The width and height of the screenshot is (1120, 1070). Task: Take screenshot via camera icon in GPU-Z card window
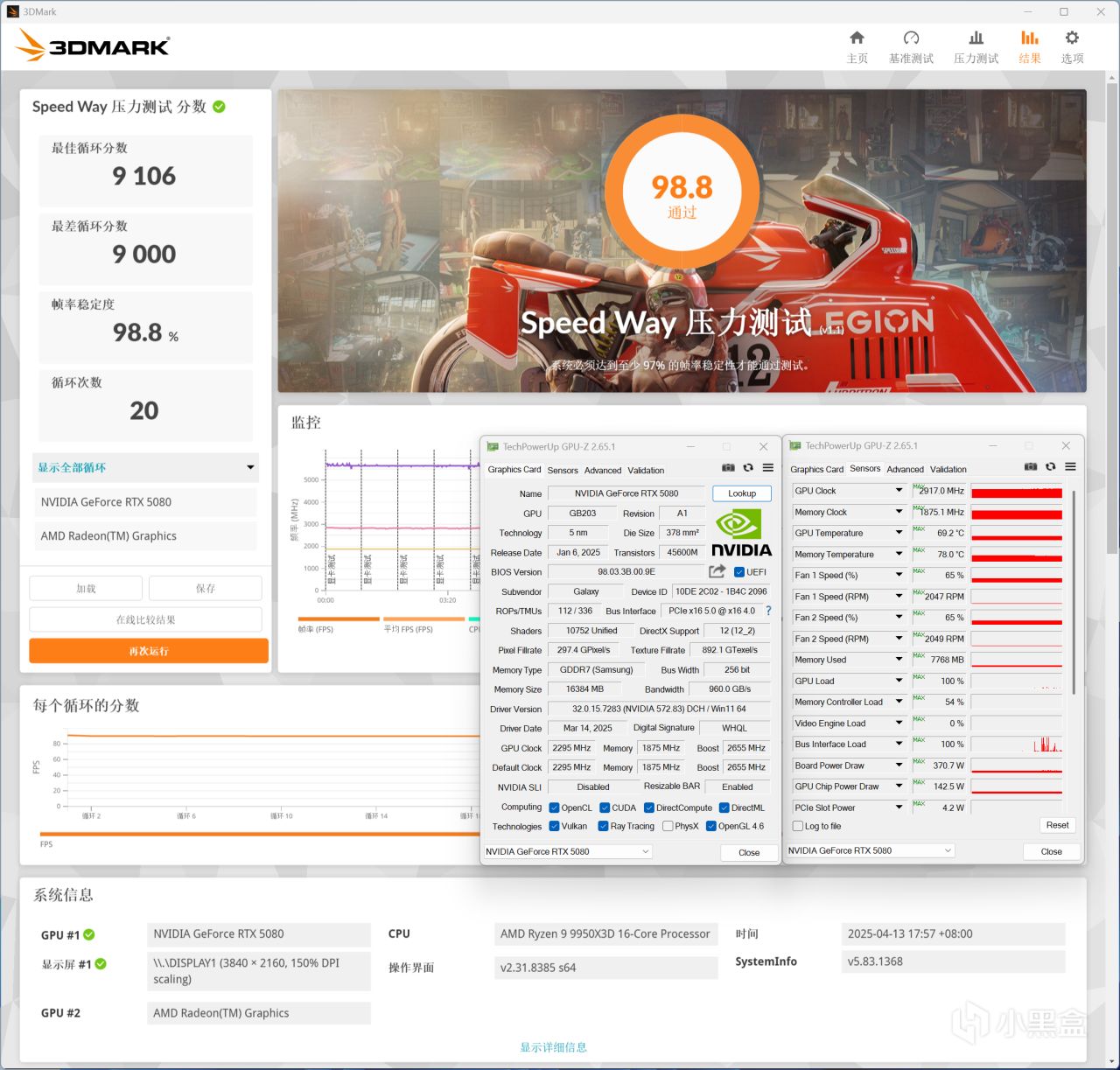tap(728, 468)
